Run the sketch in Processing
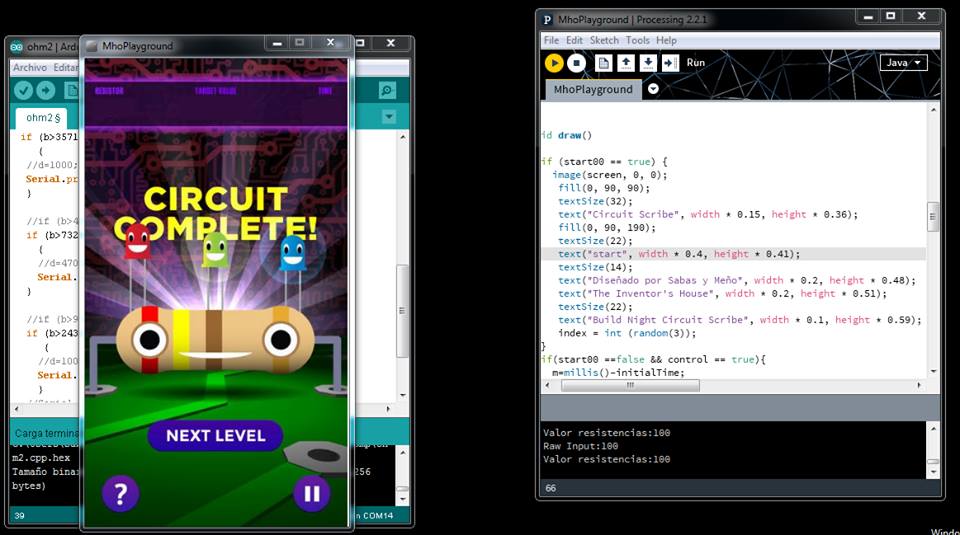The width and height of the screenshot is (960, 535). pos(554,63)
